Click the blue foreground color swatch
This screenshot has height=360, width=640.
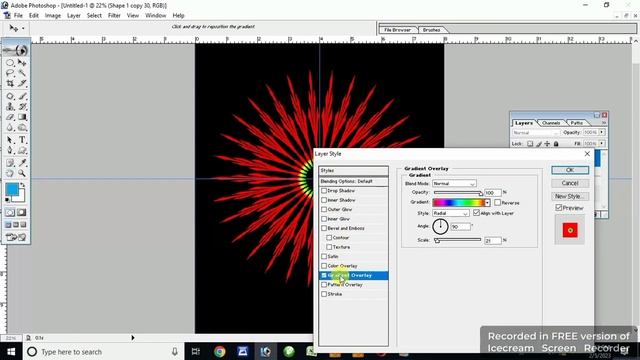[x=12, y=189]
